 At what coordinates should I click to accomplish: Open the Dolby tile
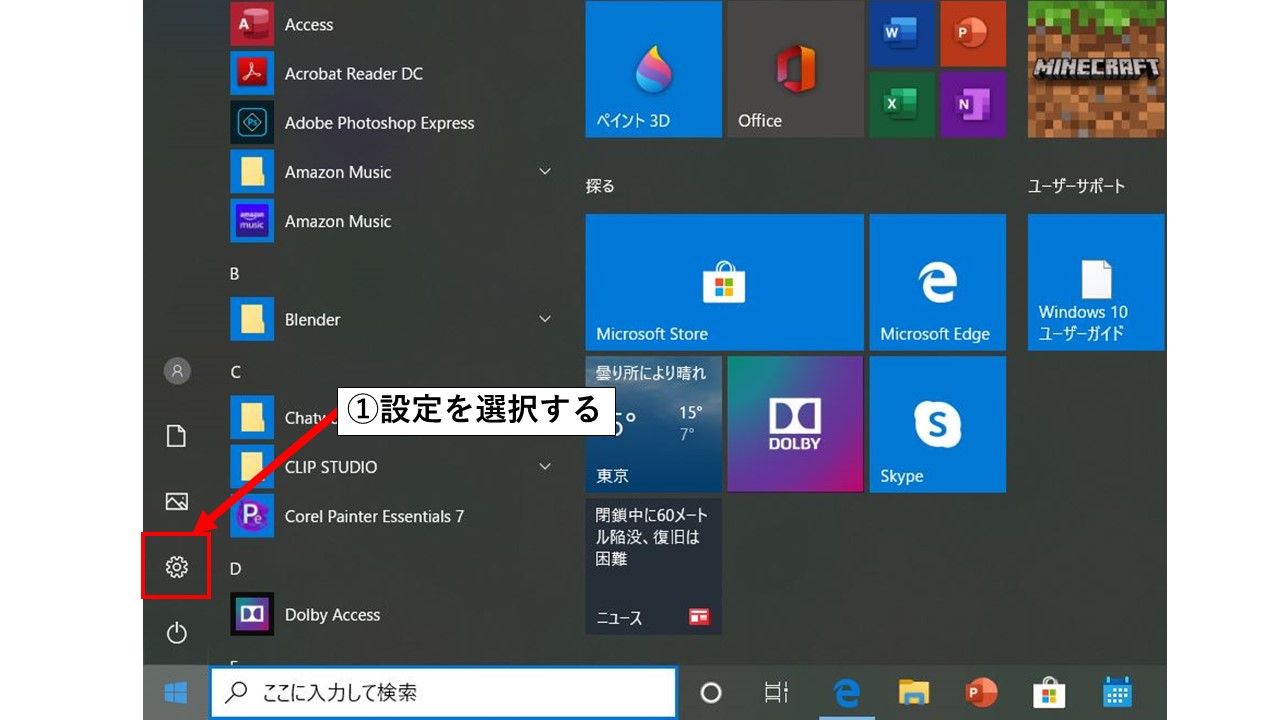tap(795, 424)
